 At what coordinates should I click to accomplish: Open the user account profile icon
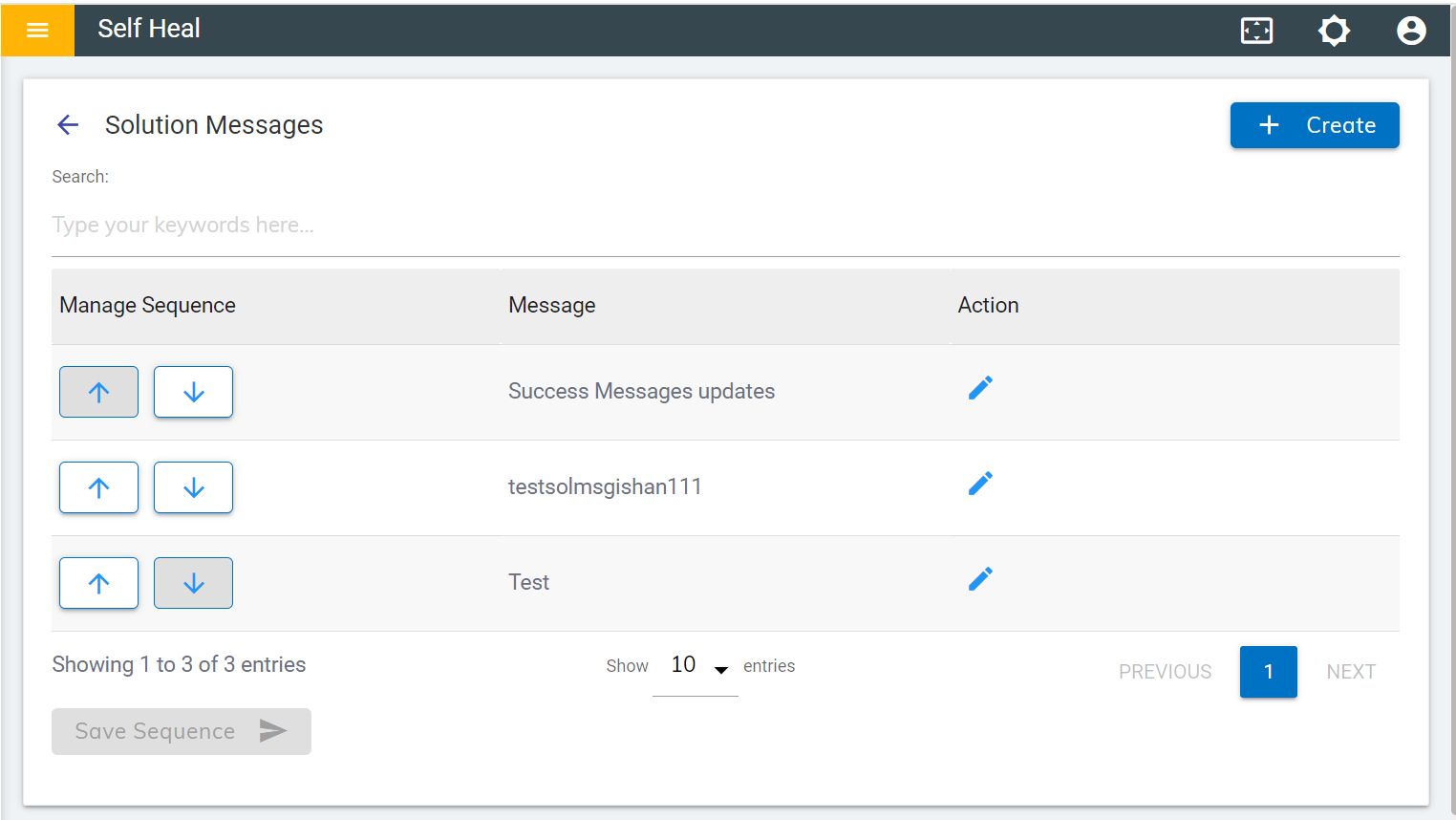(x=1411, y=31)
